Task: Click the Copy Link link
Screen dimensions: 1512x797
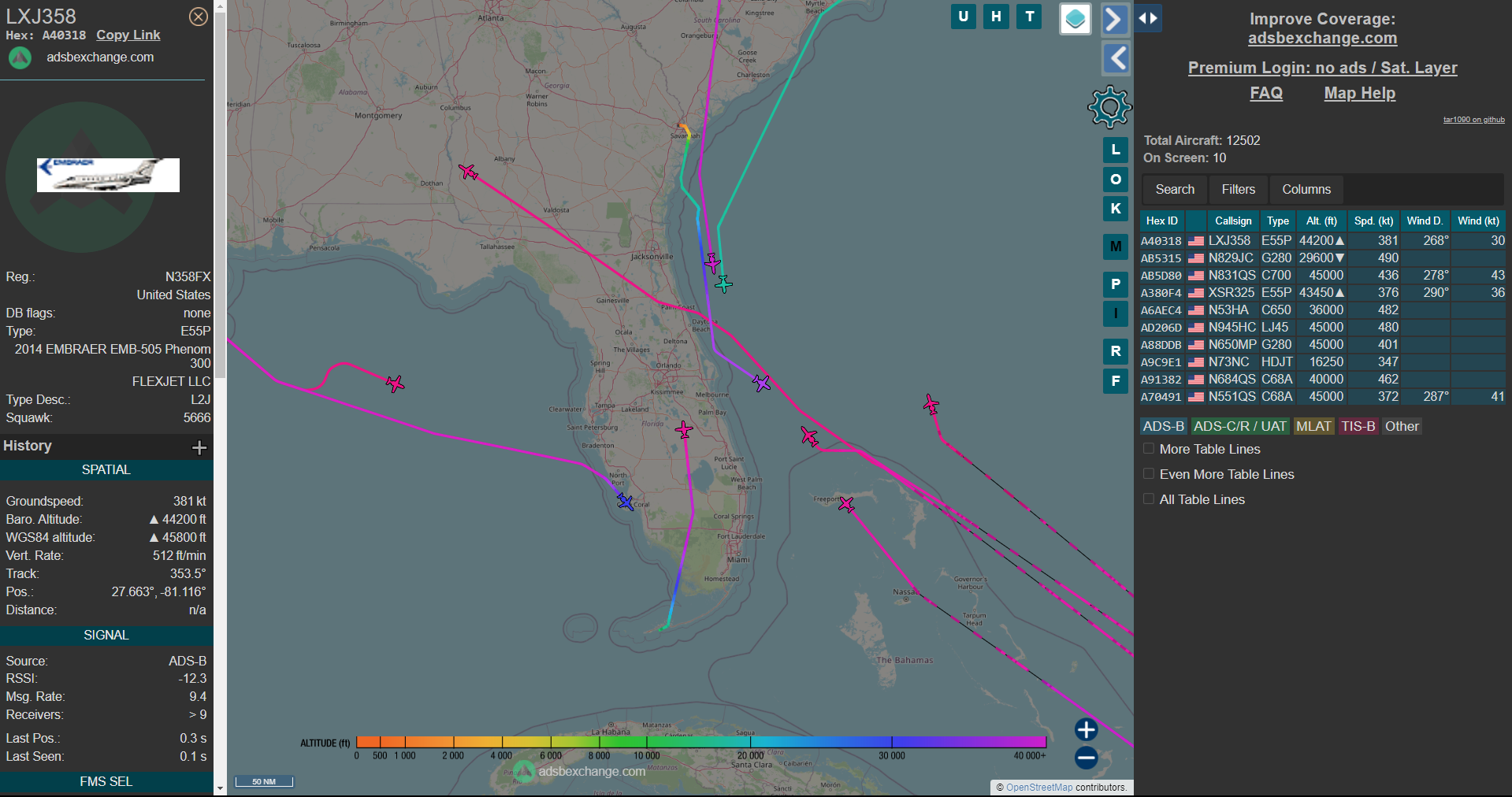Action: [128, 35]
